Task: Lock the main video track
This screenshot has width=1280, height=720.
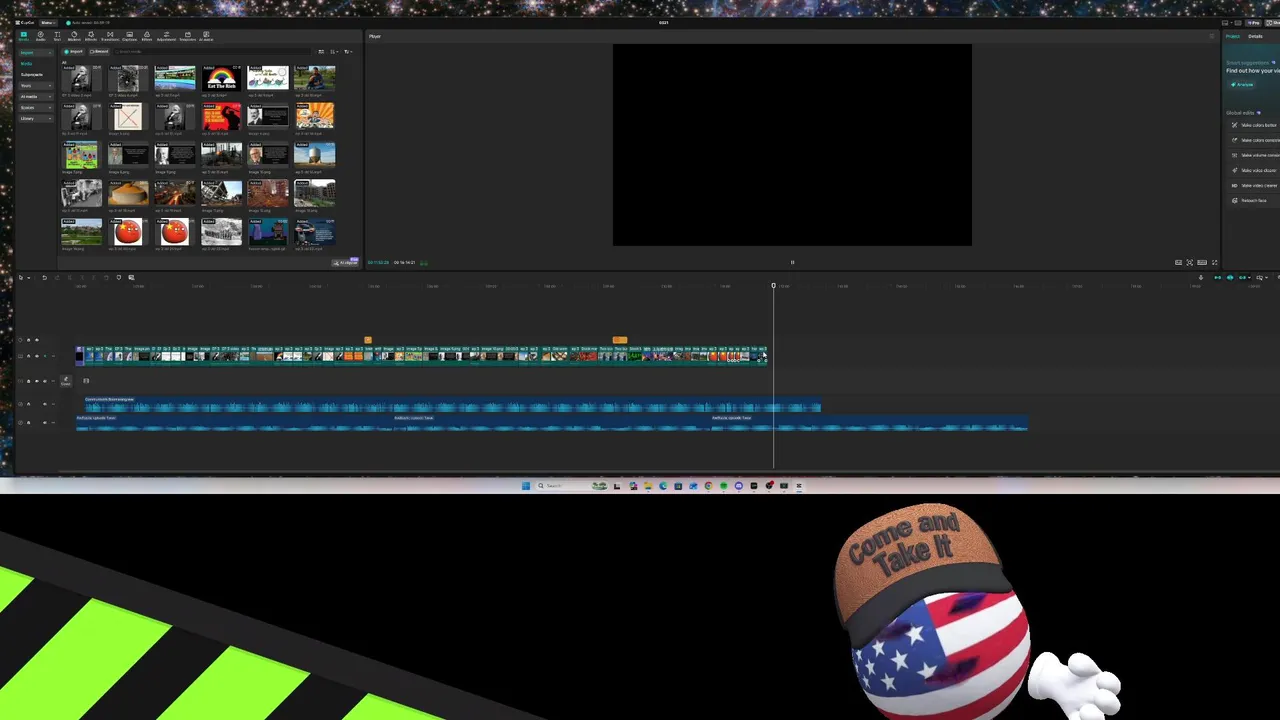Action: point(28,356)
